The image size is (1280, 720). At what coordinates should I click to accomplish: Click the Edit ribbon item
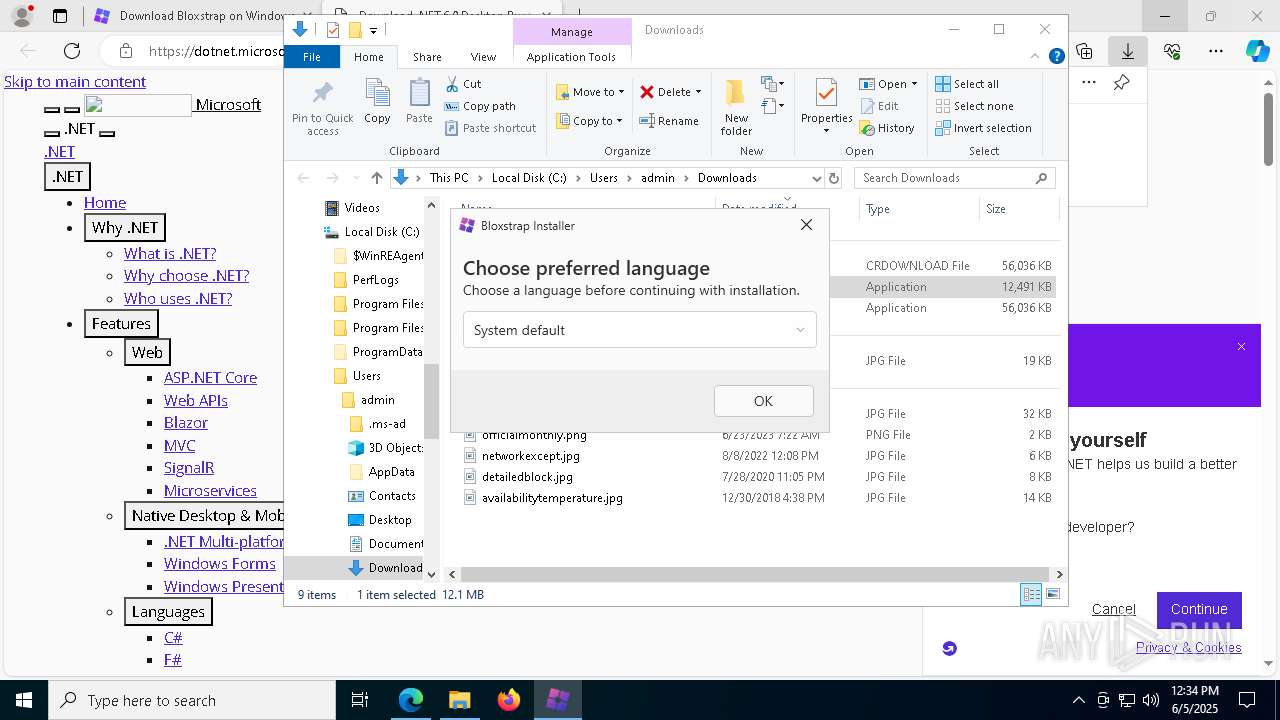coord(878,106)
